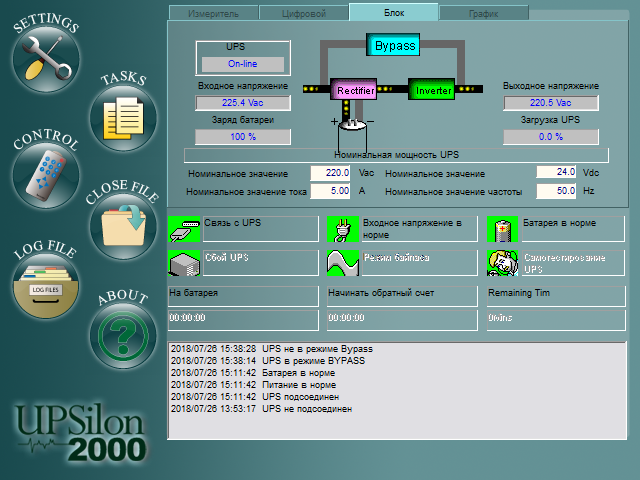The height and width of the screenshot is (480, 640).
Task: Click the Close File folder icon
Action: (123, 226)
